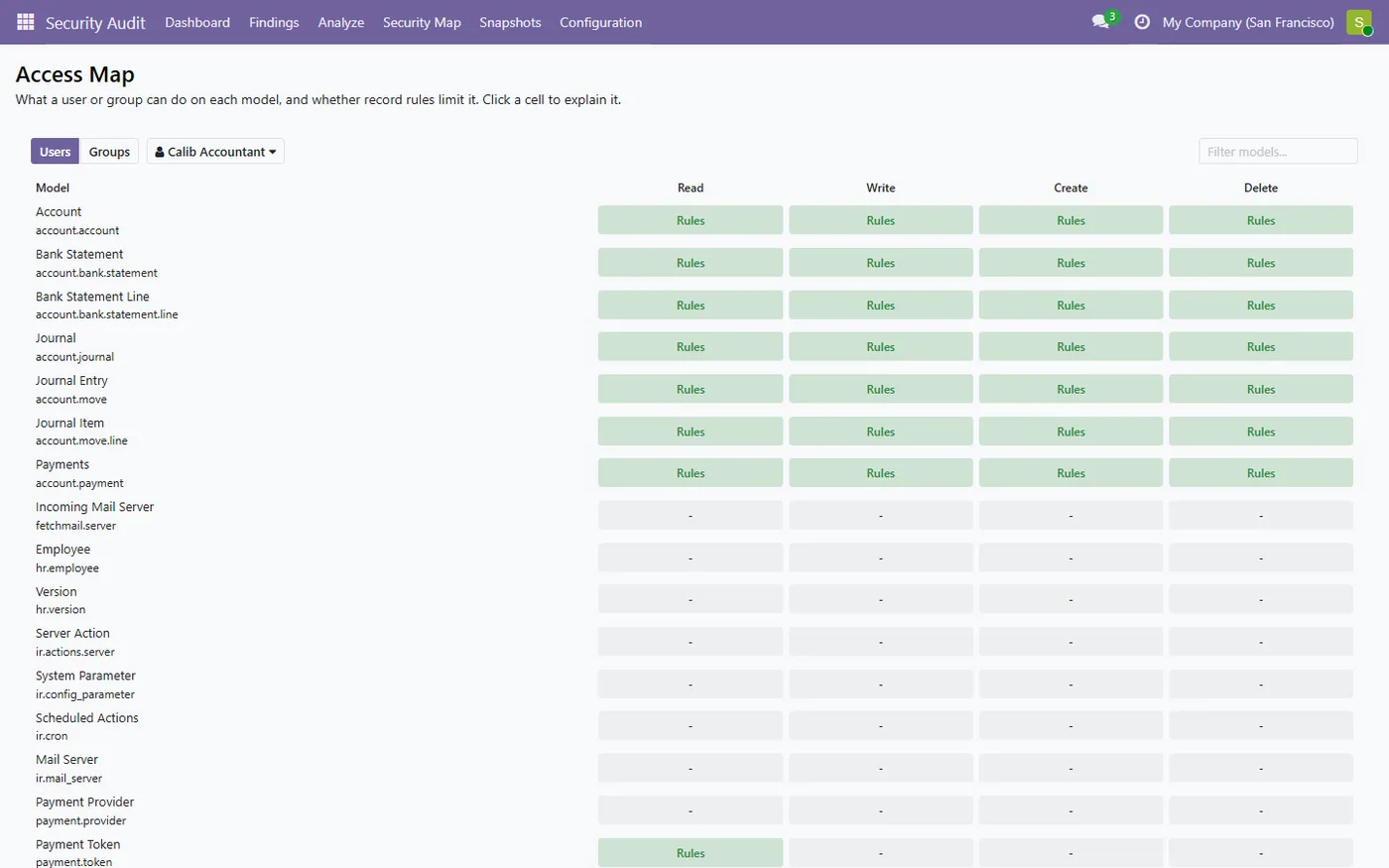Open the Snapshots menu
The image size is (1389, 868).
point(510,22)
